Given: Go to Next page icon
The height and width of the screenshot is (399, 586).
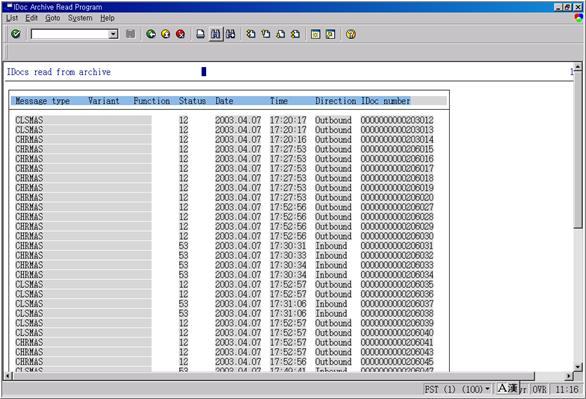Looking at the screenshot, I should pos(281,34).
